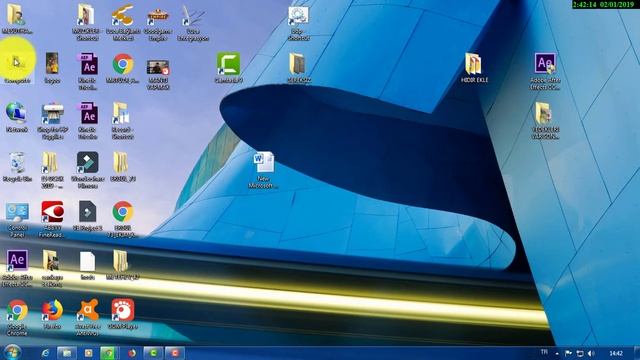The width and height of the screenshot is (640, 360).
Task: Select the user profile folder with person silhouette
Action: [x=16, y=15]
